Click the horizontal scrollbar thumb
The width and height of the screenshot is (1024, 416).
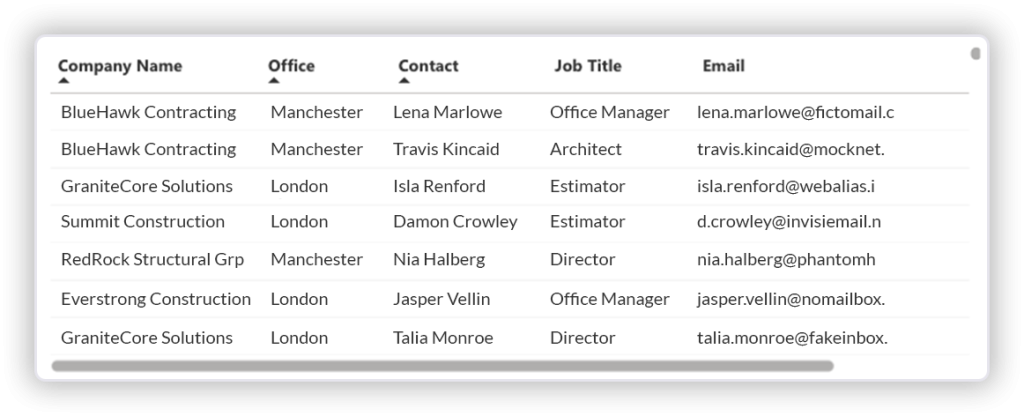click(442, 366)
